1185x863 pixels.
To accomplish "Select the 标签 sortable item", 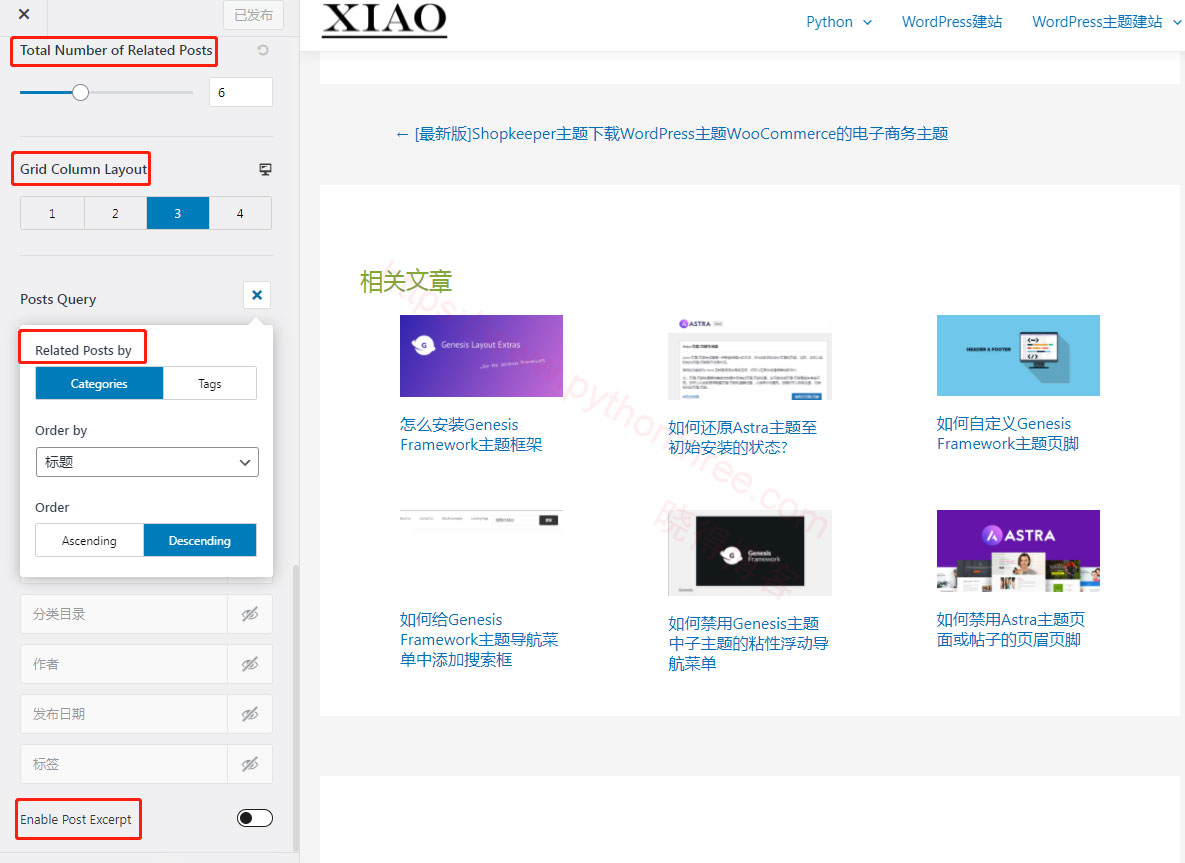I will [x=124, y=764].
